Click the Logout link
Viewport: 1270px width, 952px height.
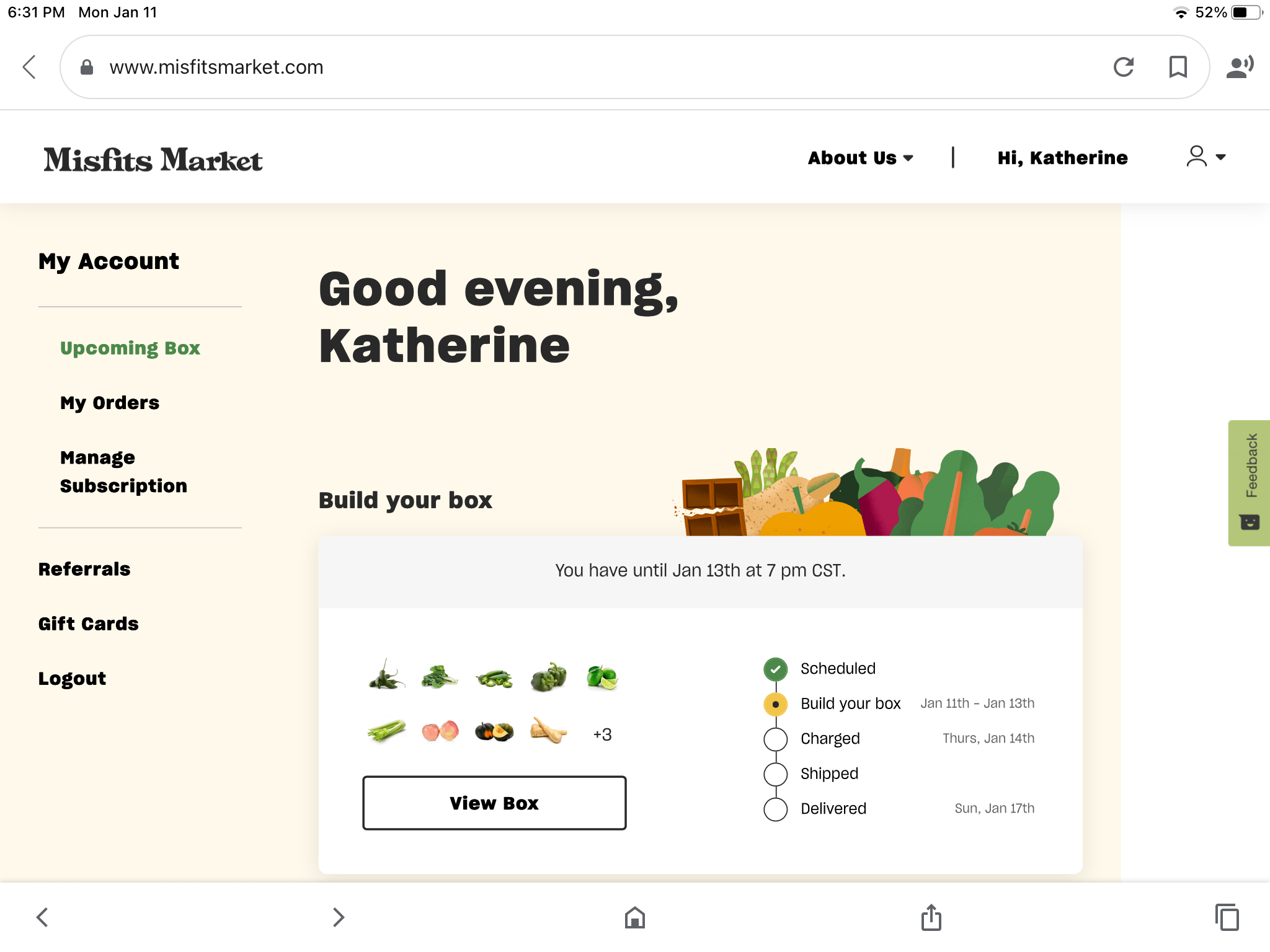72,679
